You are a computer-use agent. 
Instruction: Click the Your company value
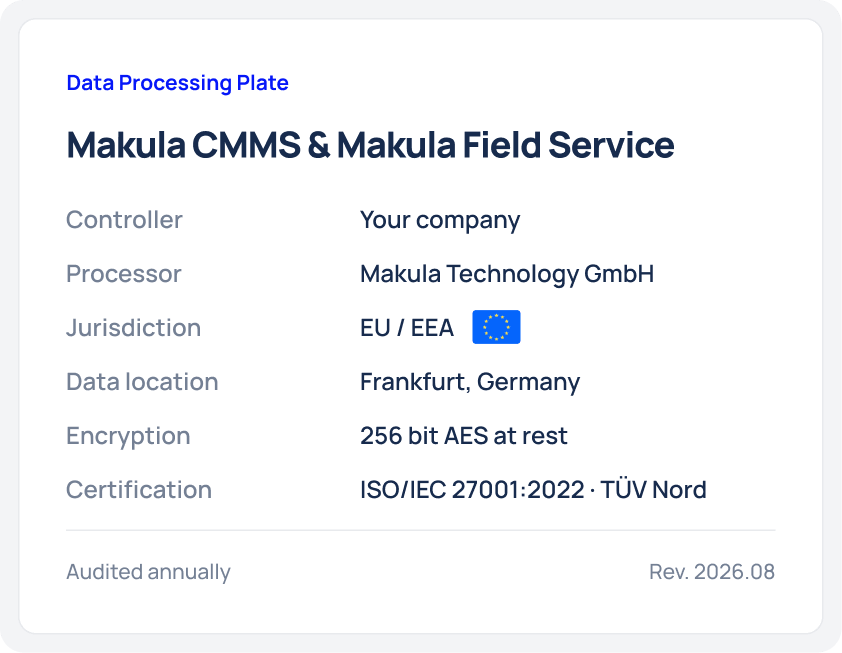pyautogui.click(x=440, y=221)
